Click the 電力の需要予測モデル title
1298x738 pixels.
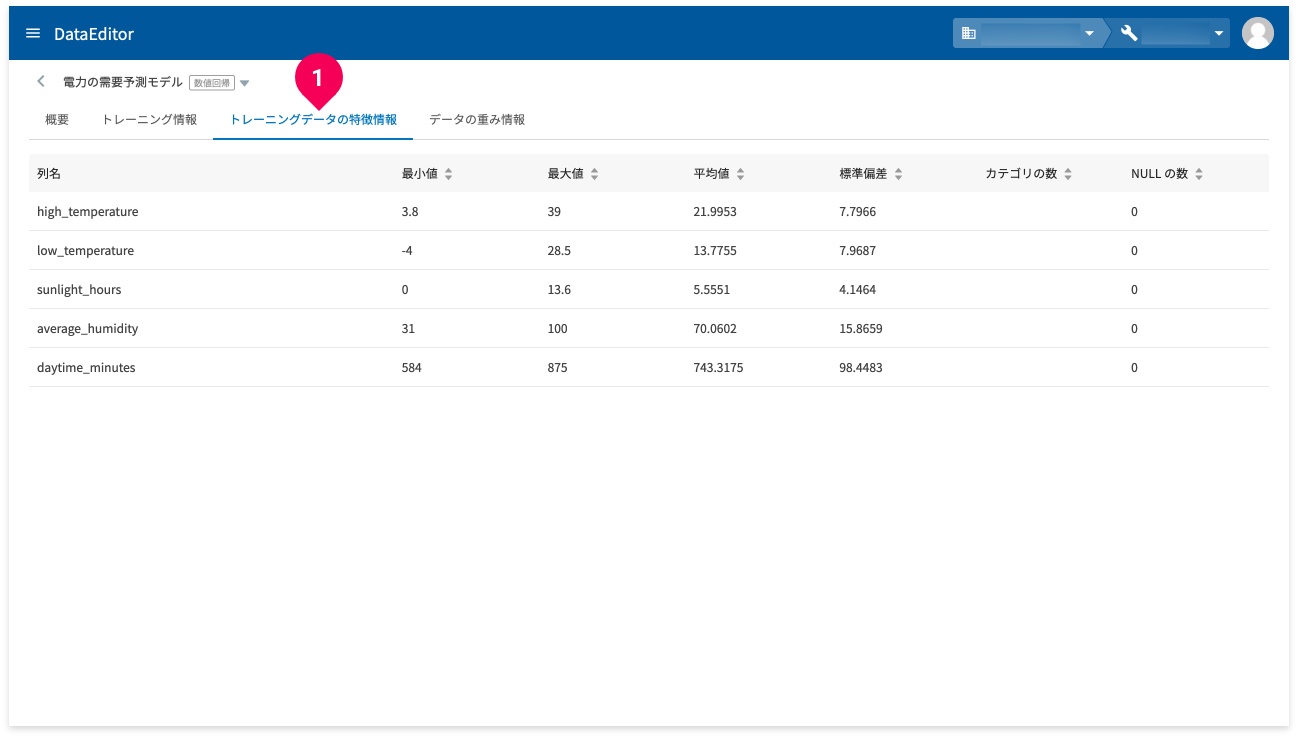(x=123, y=82)
